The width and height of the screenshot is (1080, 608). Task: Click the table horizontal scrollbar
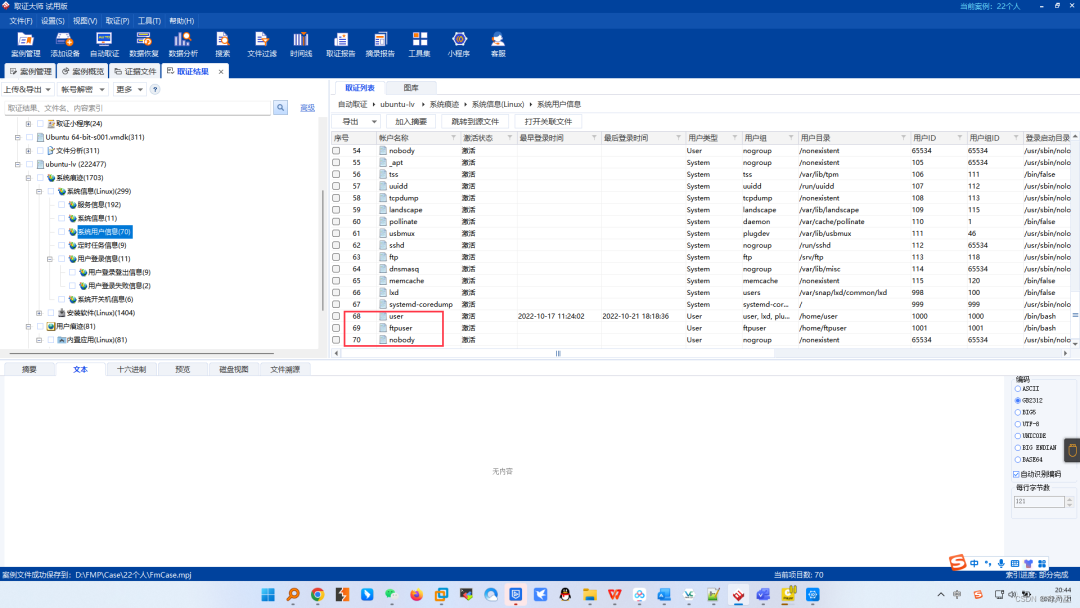point(558,353)
